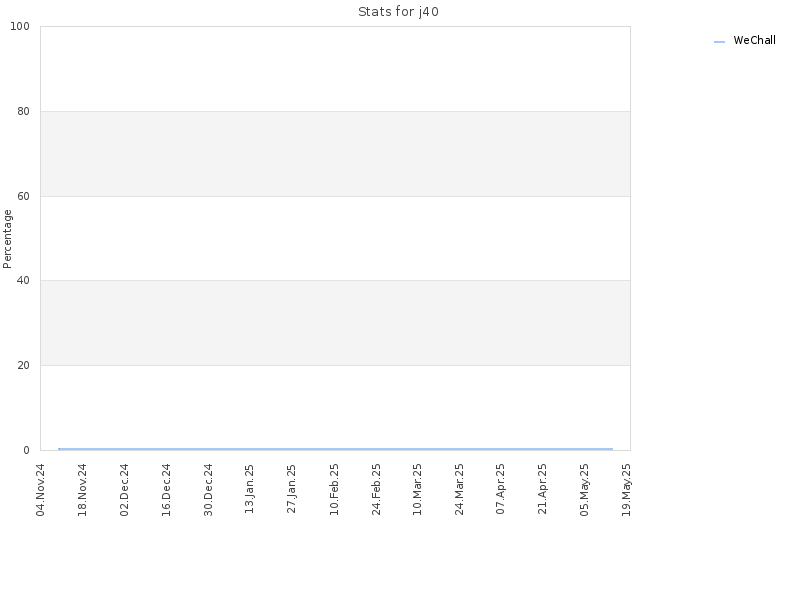Click the 10.Mar.25 date label
Viewport: 800px width, 600px height.
[x=417, y=489]
